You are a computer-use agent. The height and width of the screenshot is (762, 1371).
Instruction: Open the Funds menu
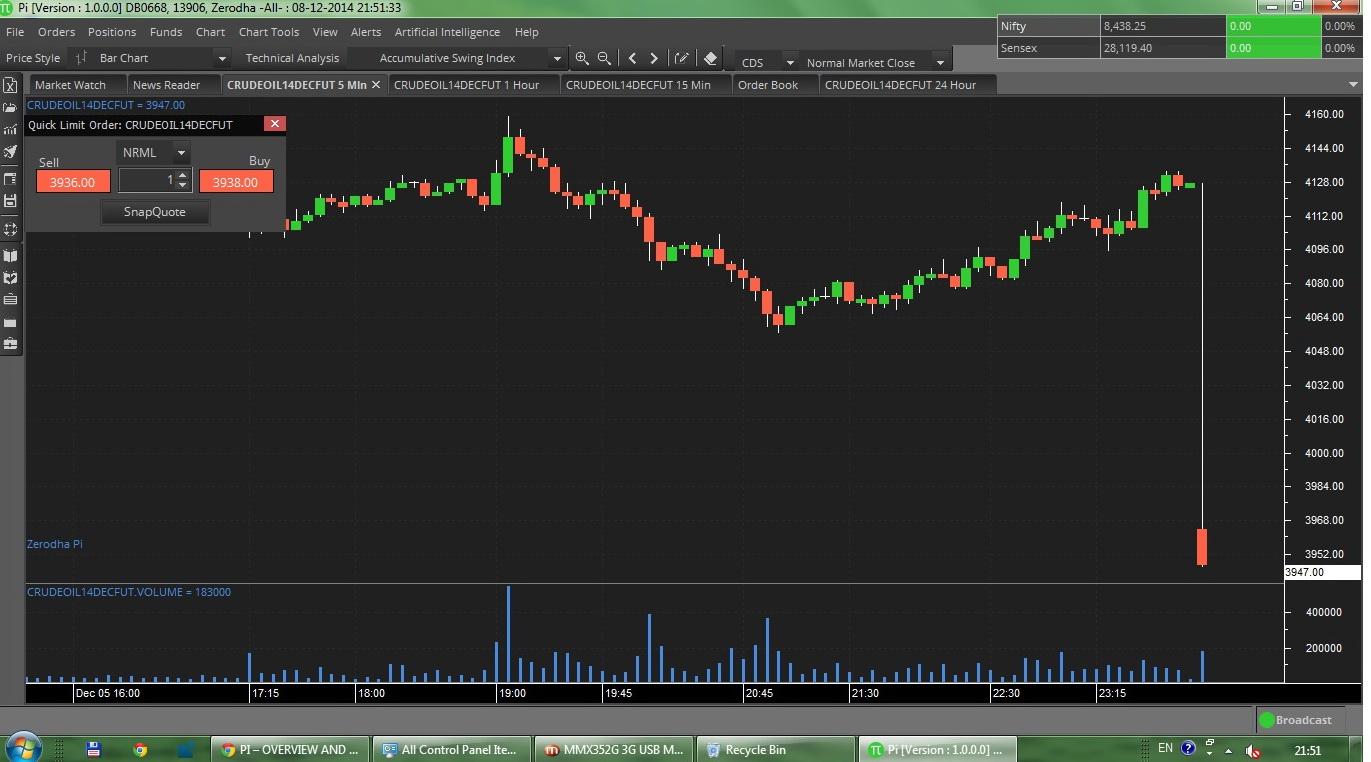166,32
